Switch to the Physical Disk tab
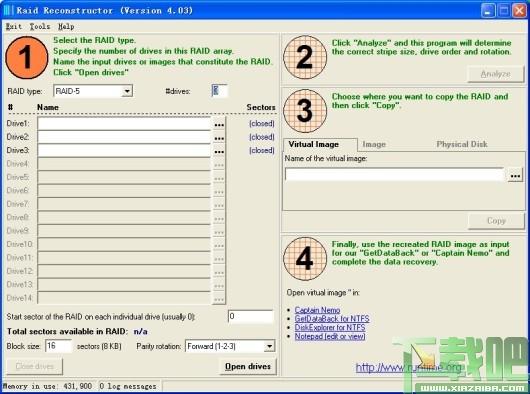This screenshot has width=530, height=394. 462,144
